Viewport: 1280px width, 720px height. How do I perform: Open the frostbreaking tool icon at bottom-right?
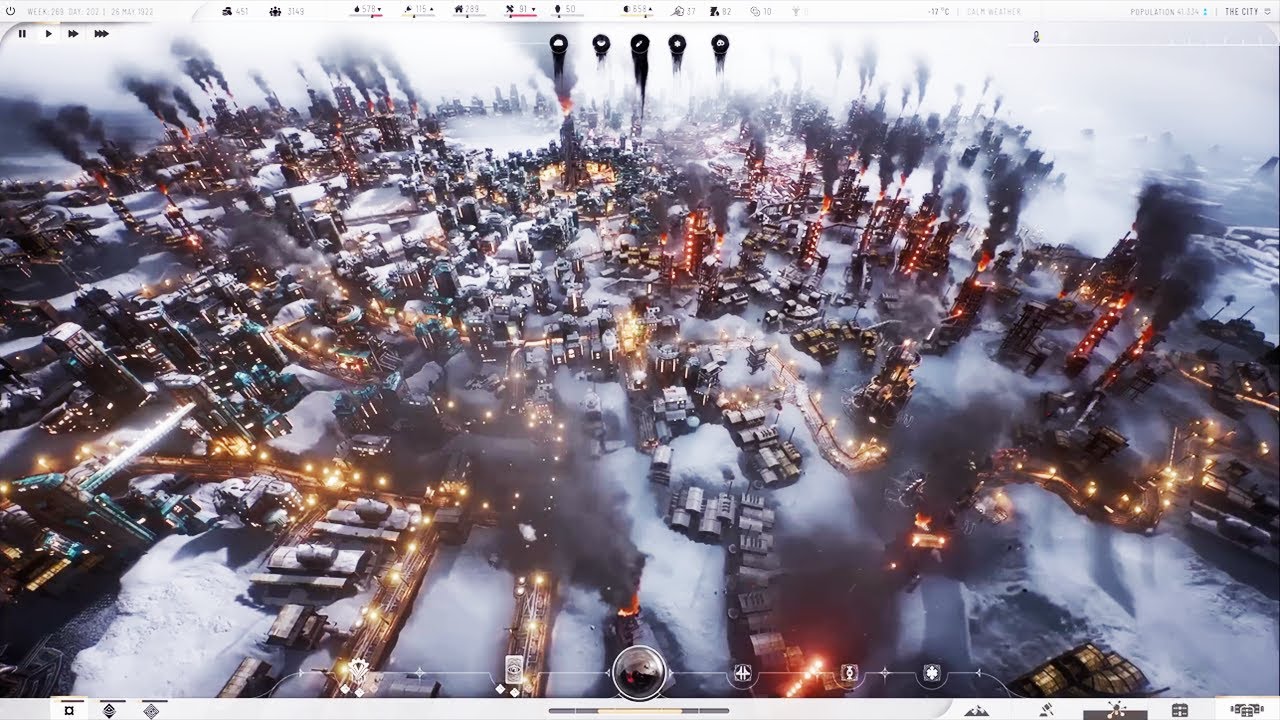(1115, 710)
